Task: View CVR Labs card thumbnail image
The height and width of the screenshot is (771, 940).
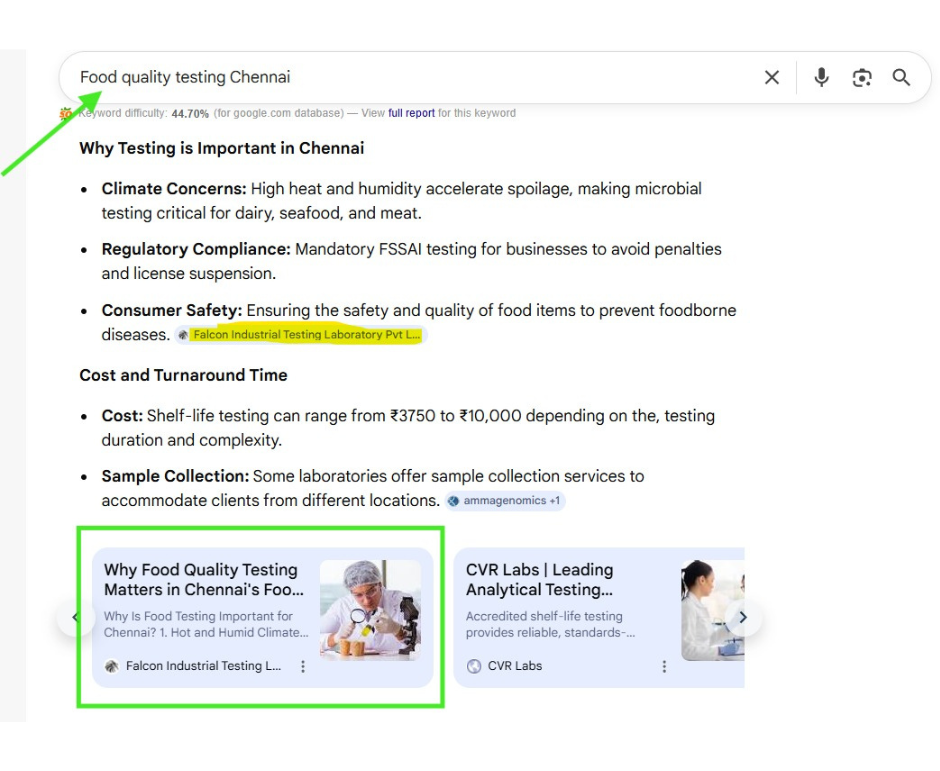Action: coord(712,610)
